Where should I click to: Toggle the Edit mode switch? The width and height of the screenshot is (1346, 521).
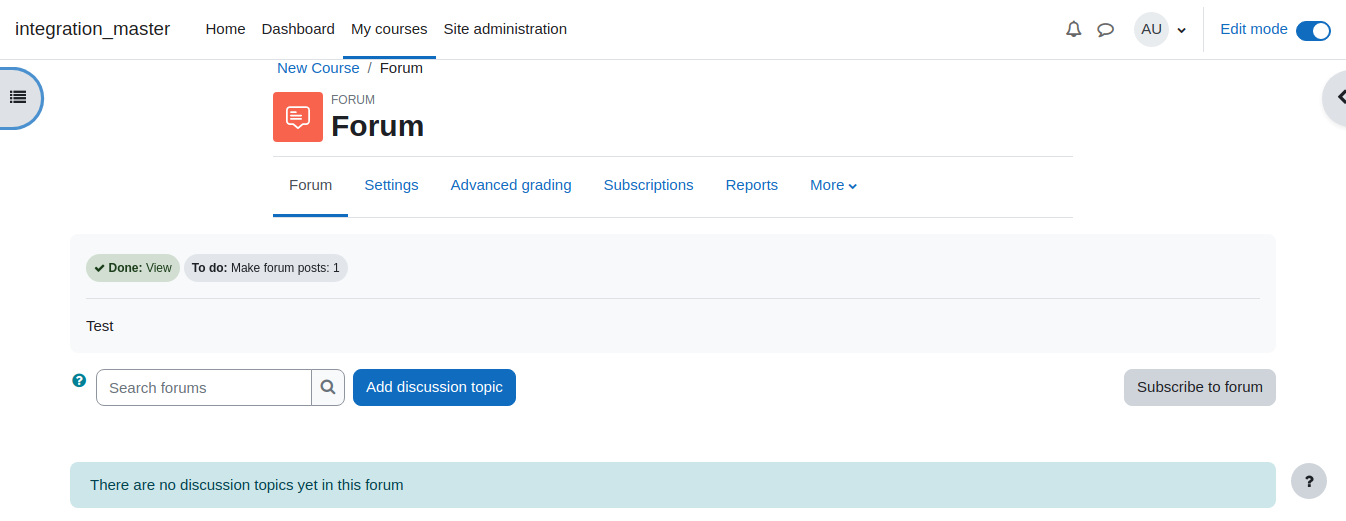pyautogui.click(x=1313, y=30)
